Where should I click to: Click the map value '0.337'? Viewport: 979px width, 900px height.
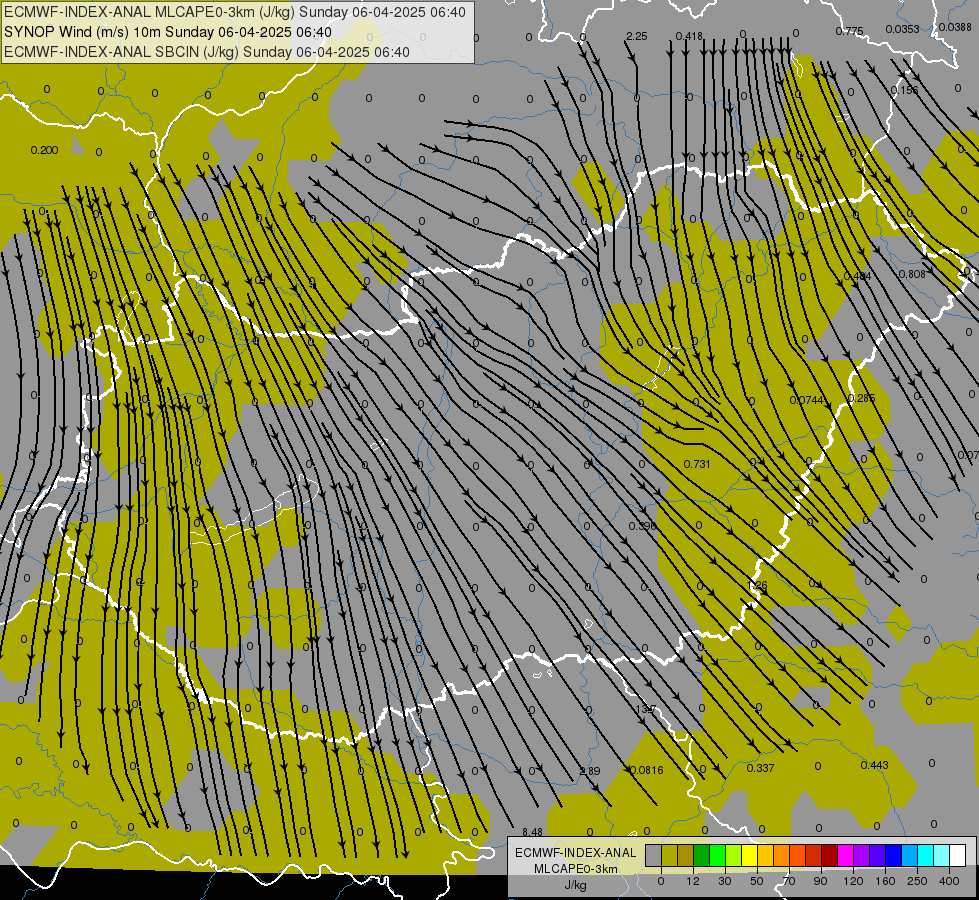[x=760, y=768]
